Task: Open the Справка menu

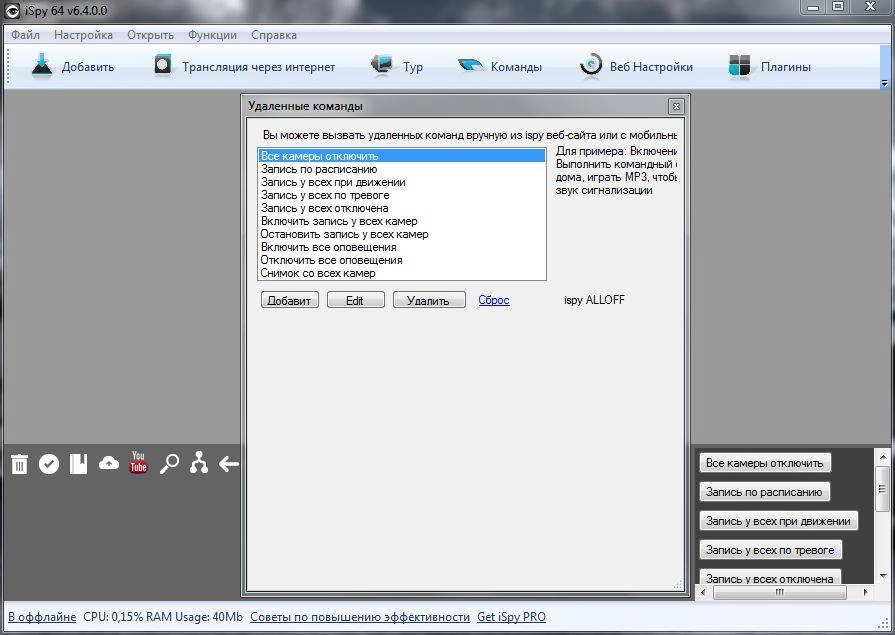Action: 274,35
